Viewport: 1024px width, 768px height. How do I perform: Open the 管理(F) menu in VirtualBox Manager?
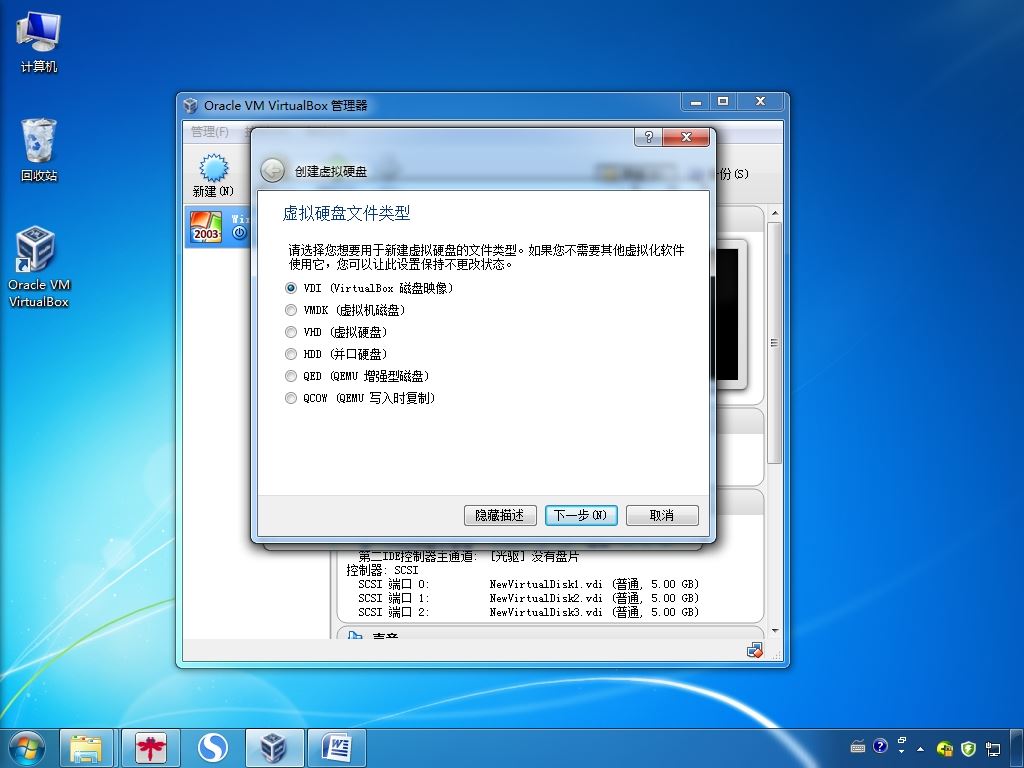(210, 132)
